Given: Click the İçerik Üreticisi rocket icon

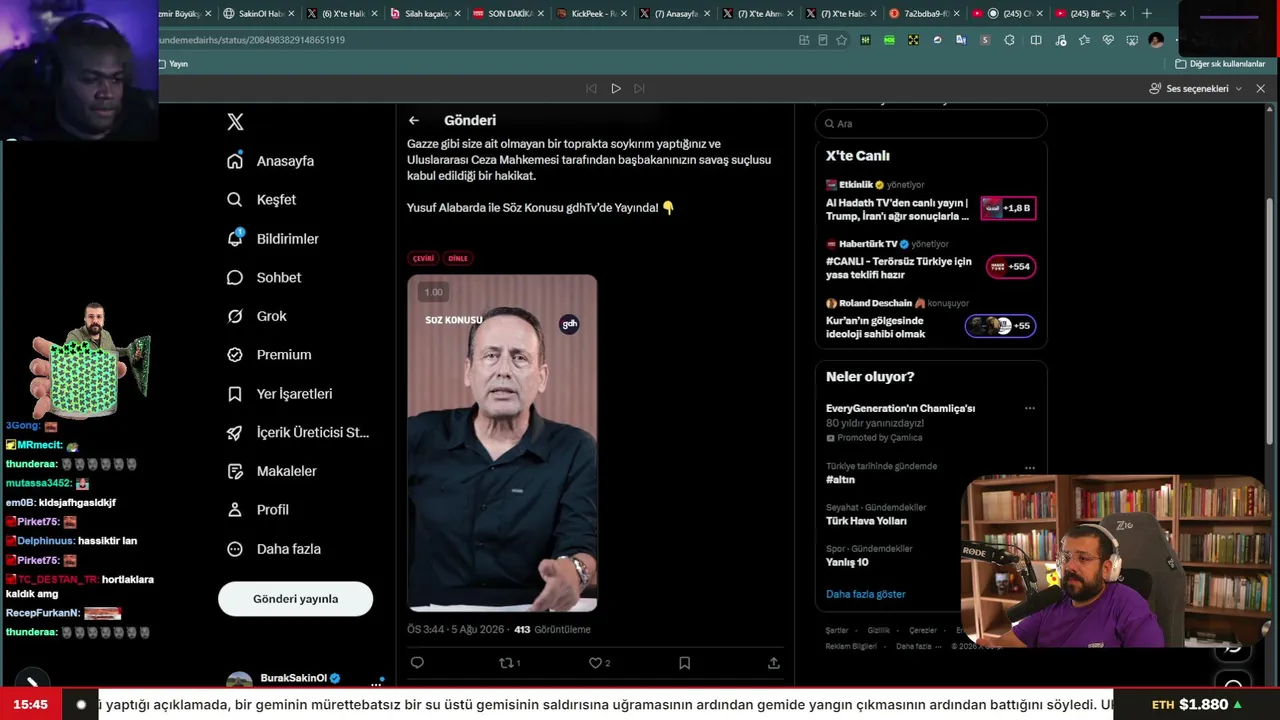Looking at the screenshot, I should (x=235, y=433).
